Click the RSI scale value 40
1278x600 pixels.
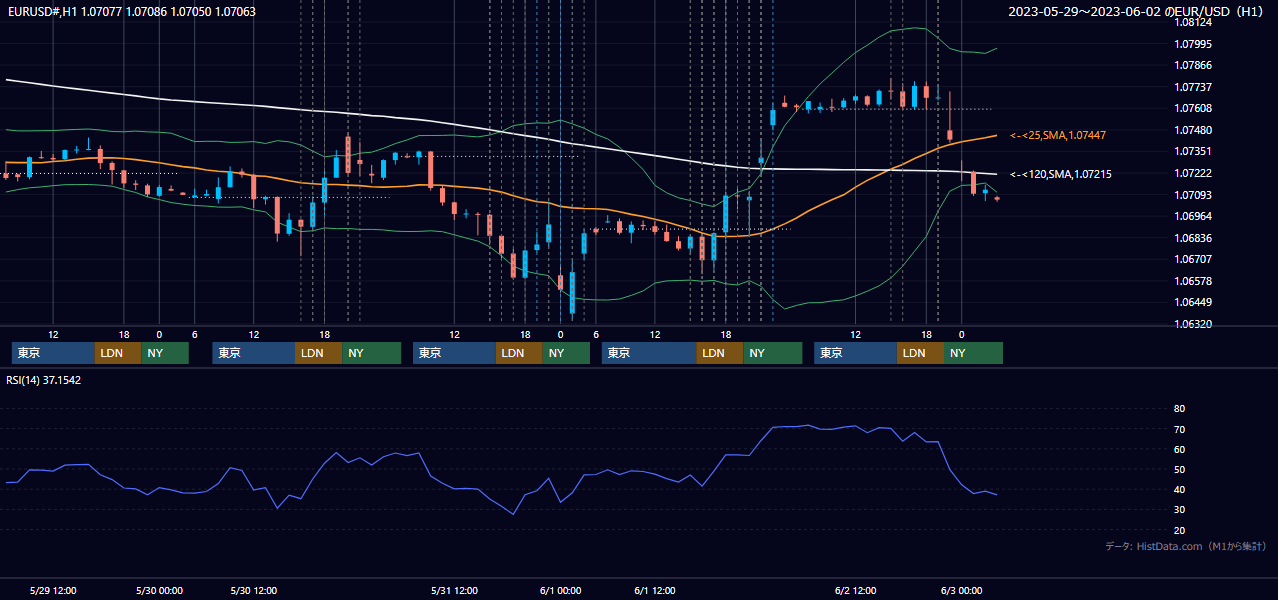[1179, 490]
